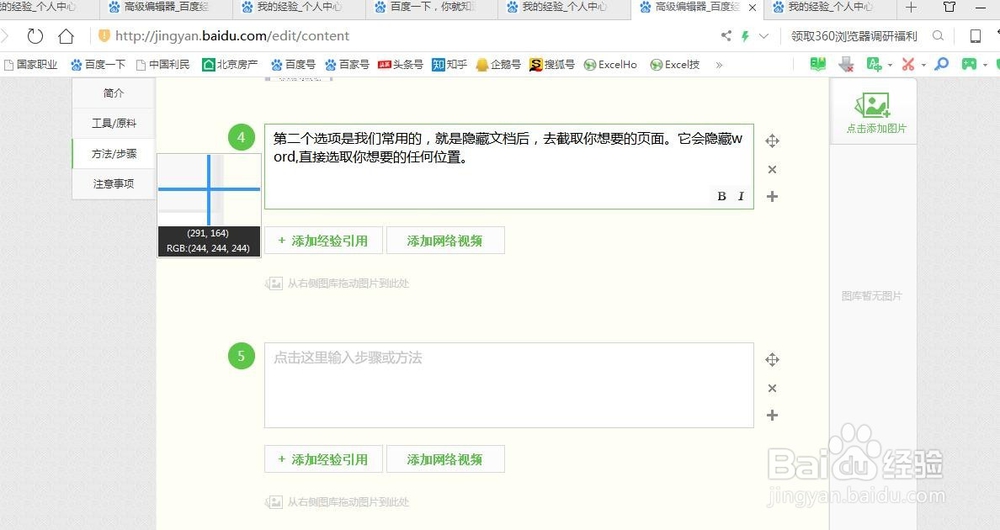Screen dimensions: 1000x530
Task: Delete step 5 with its X icon
Action: pos(772,388)
